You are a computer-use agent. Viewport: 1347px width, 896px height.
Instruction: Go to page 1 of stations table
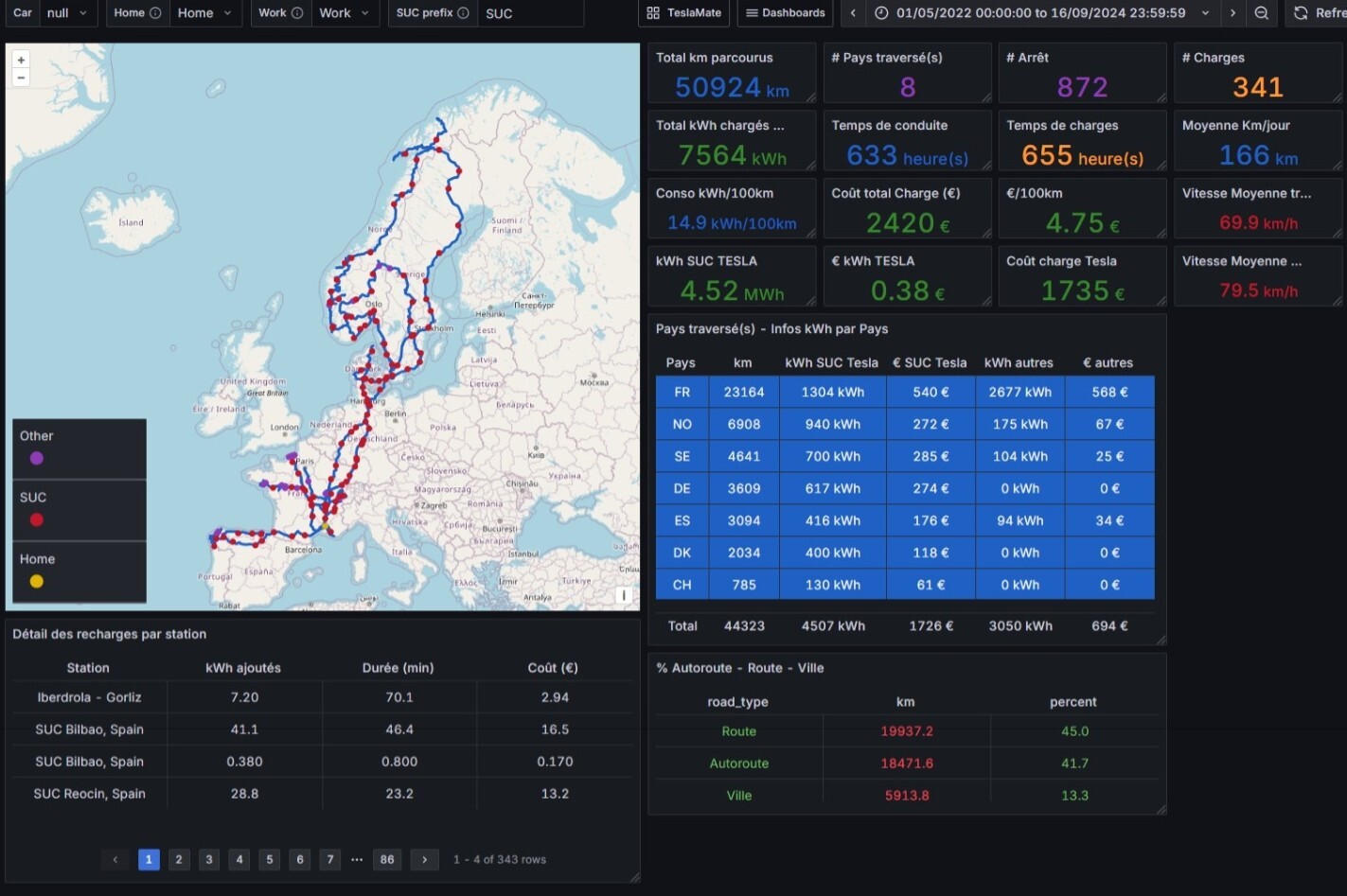(x=149, y=859)
